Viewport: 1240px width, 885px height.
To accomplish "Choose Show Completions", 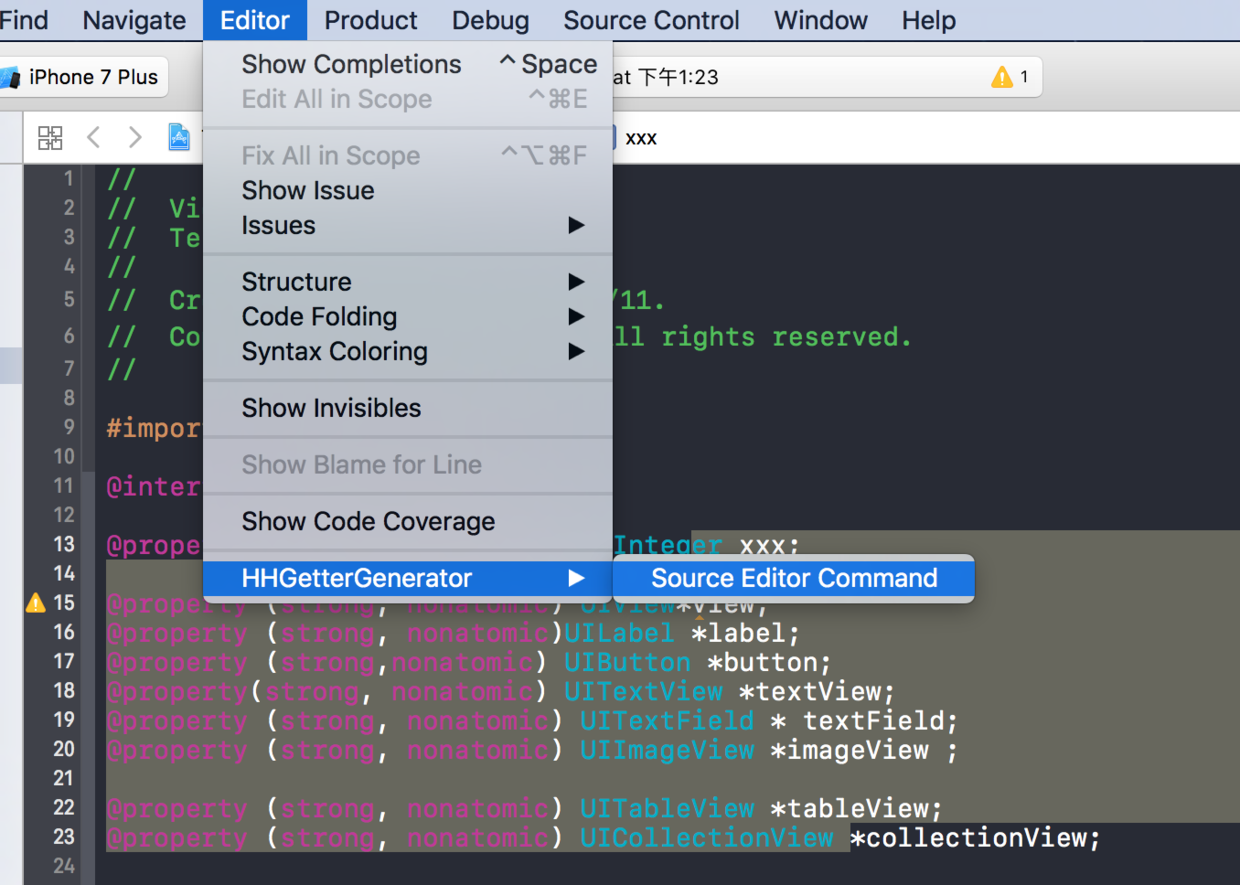I will coord(408,64).
